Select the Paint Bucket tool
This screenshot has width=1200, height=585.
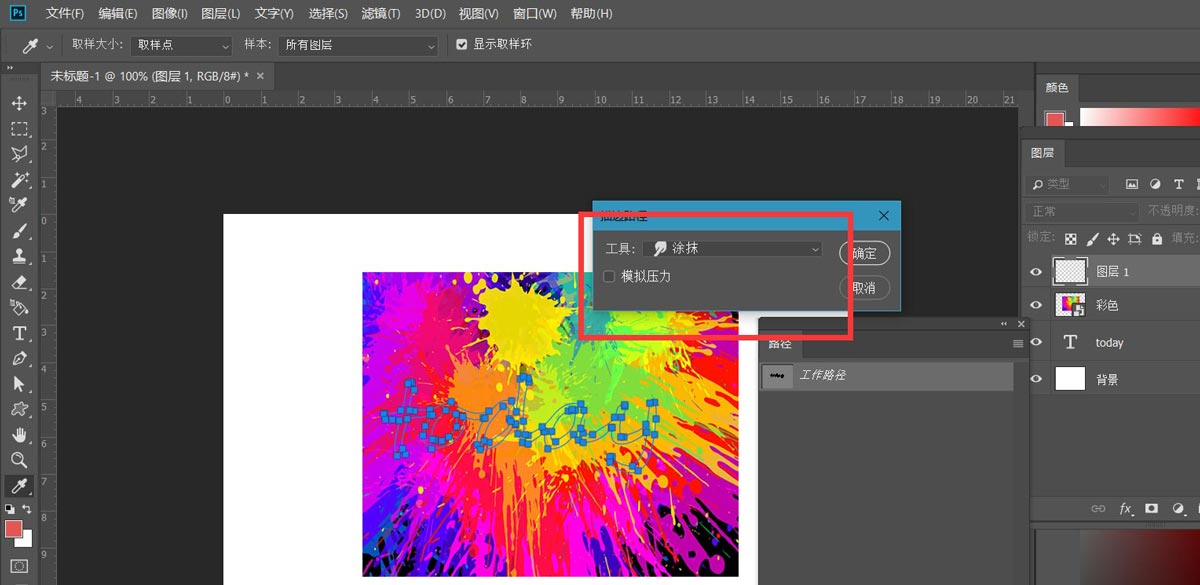tap(19, 307)
